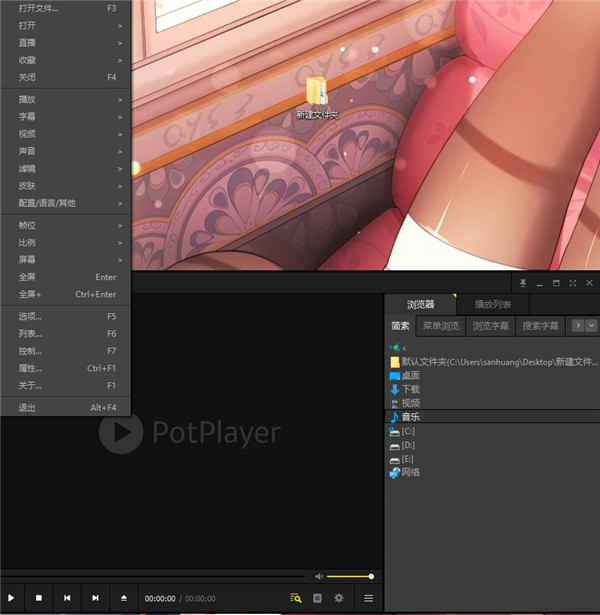The height and width of the screenshot is (615, 600).
Task: Click the 00:00:00 elapsed time display
Action: pos(160,599)
